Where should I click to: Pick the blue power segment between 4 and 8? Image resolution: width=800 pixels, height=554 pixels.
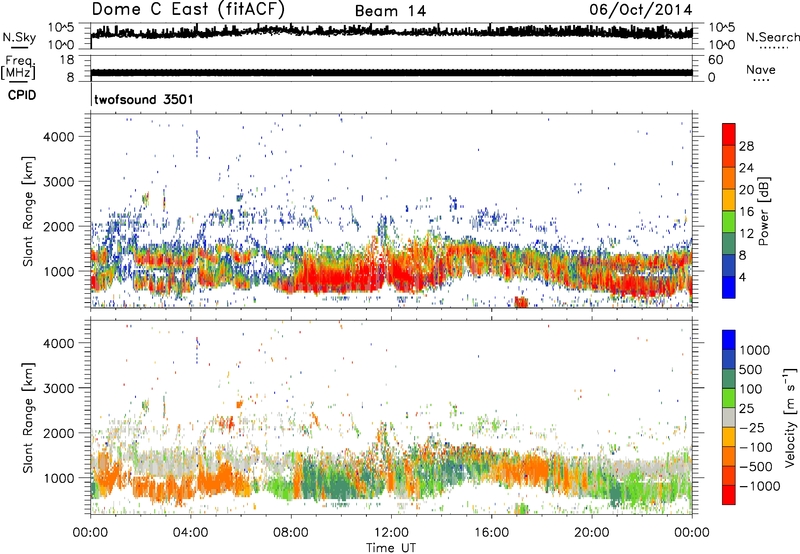(x=729, y=266)
